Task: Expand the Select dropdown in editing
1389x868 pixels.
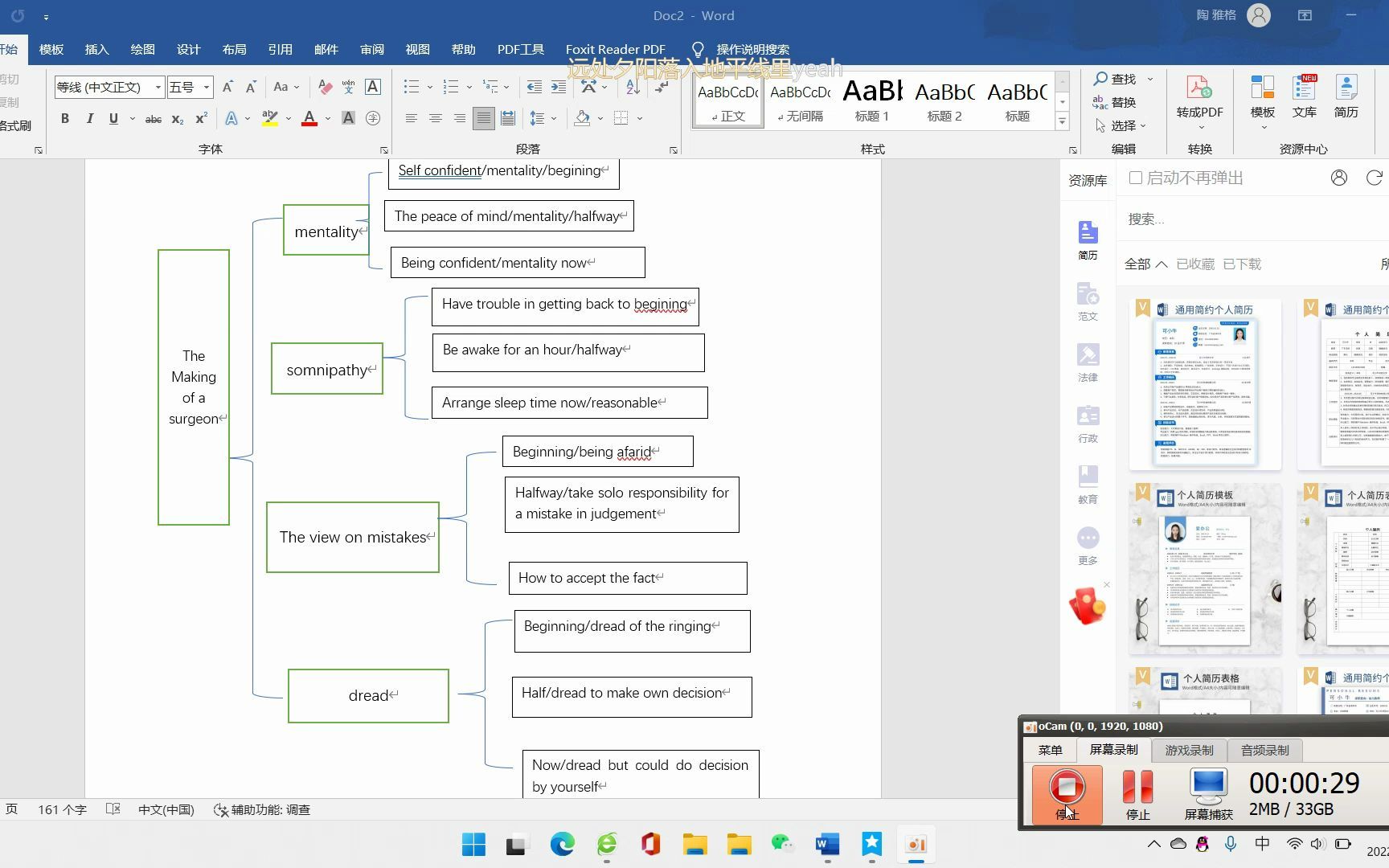Action: click(1142, 125)
